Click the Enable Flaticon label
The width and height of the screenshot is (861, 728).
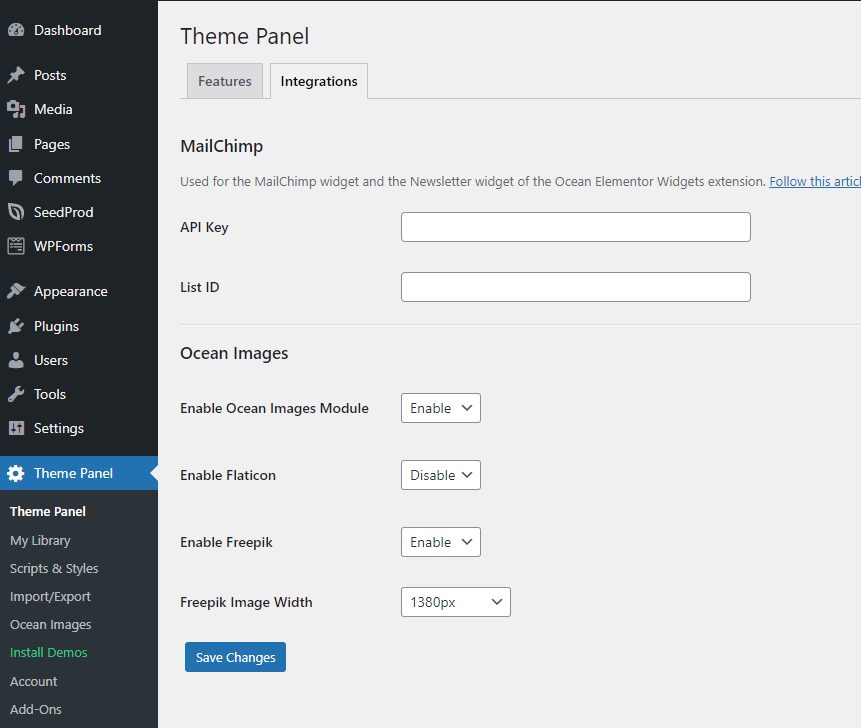point(228,475)
